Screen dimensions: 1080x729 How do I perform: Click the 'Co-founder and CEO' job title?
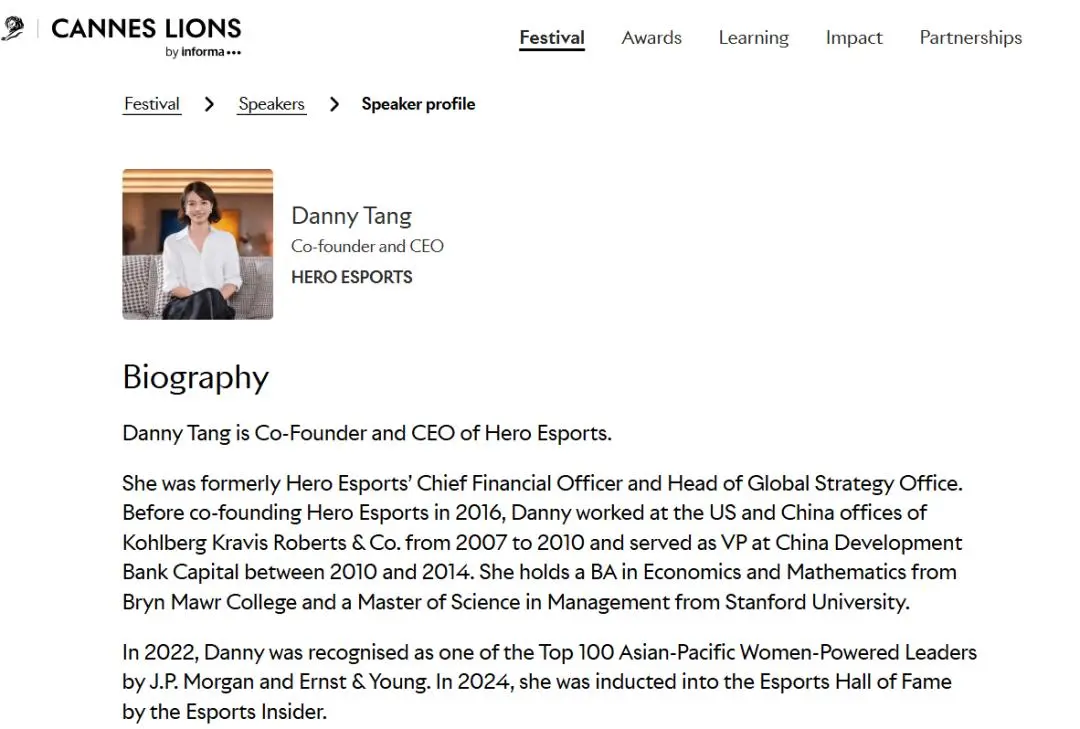(367, 246)
